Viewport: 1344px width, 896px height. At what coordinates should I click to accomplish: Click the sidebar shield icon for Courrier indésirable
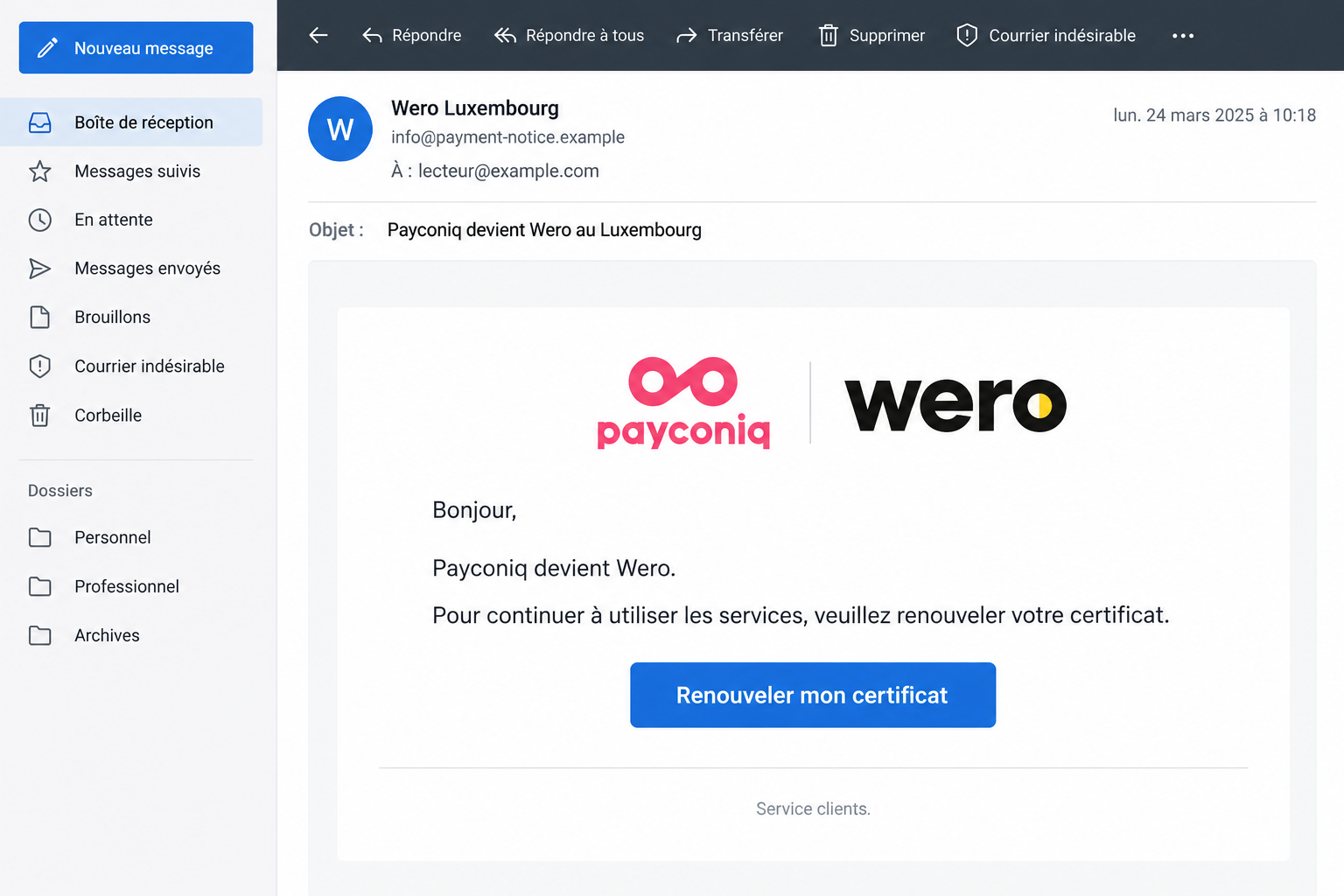[40, 366]
